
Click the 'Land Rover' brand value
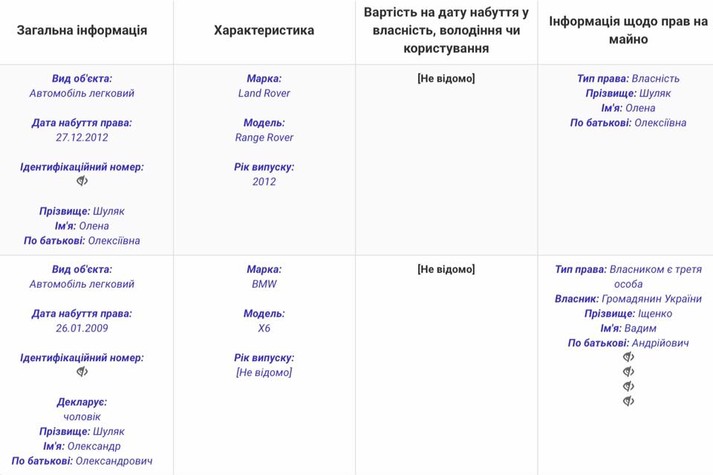click(264, 93)
